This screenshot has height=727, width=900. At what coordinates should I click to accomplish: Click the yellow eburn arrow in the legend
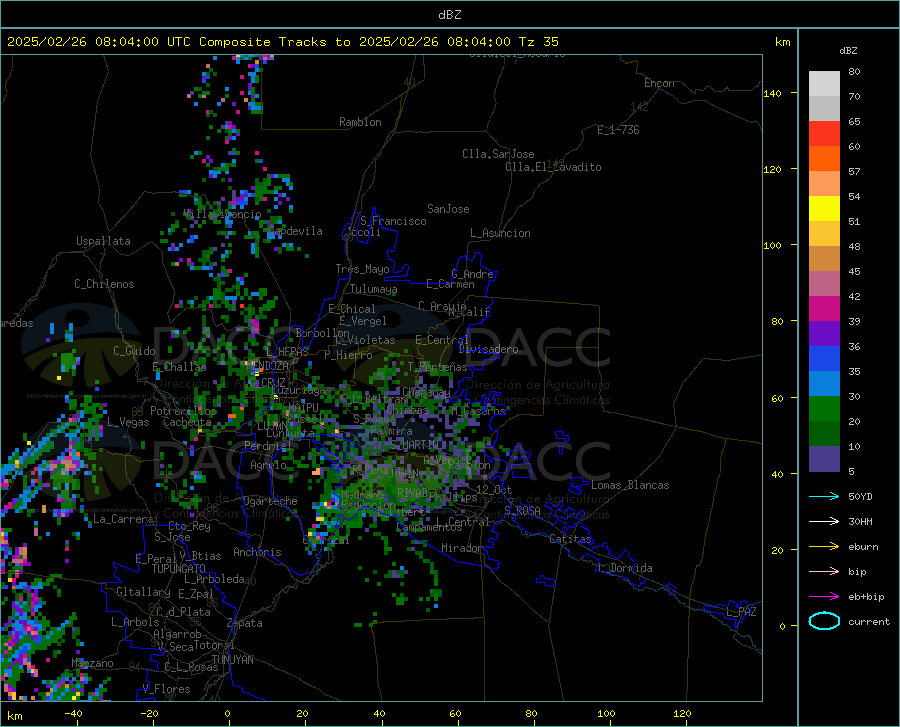[x=824, y=546]
